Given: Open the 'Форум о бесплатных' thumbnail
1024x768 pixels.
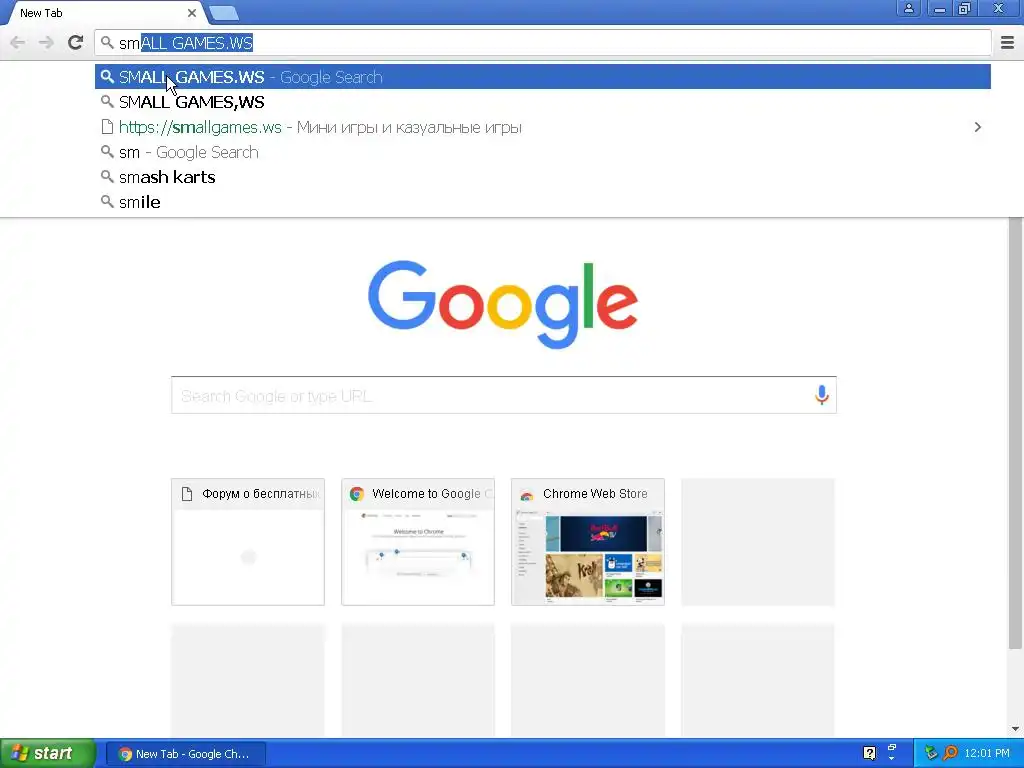Looking at the screenshot, I should coord(248,542).
